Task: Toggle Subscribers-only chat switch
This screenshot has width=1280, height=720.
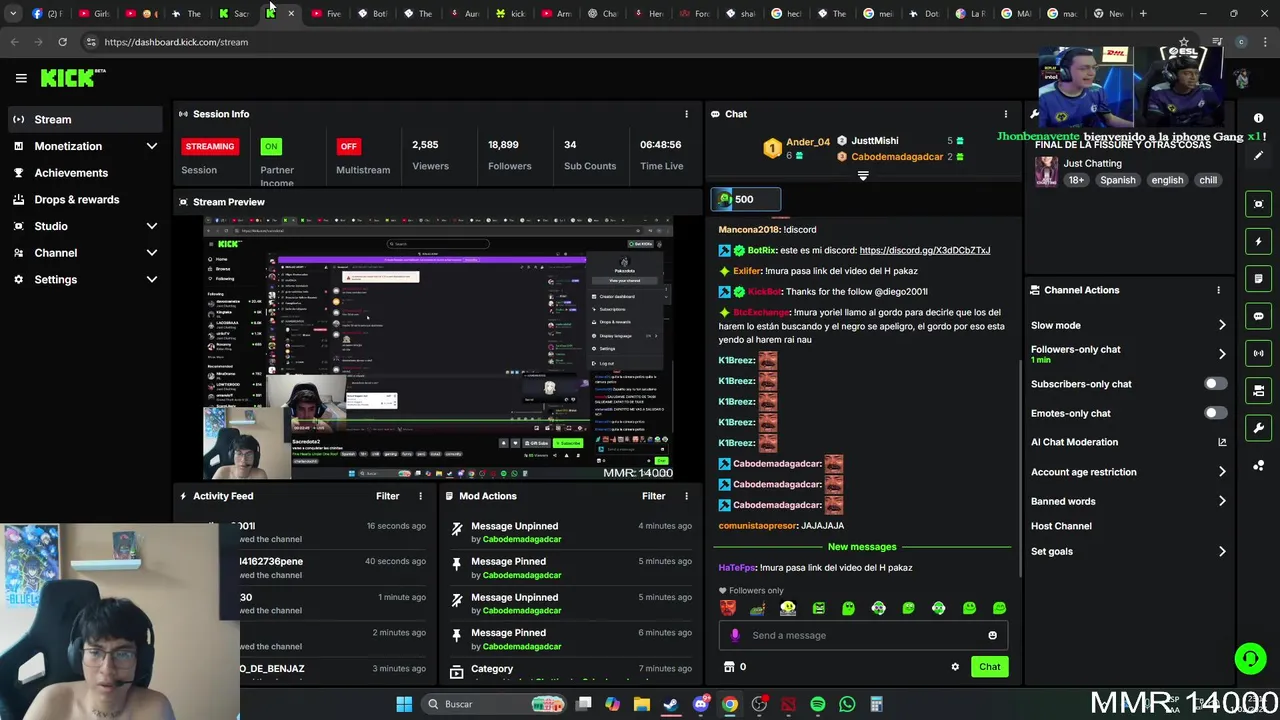Action: [x=1215, y=384]
